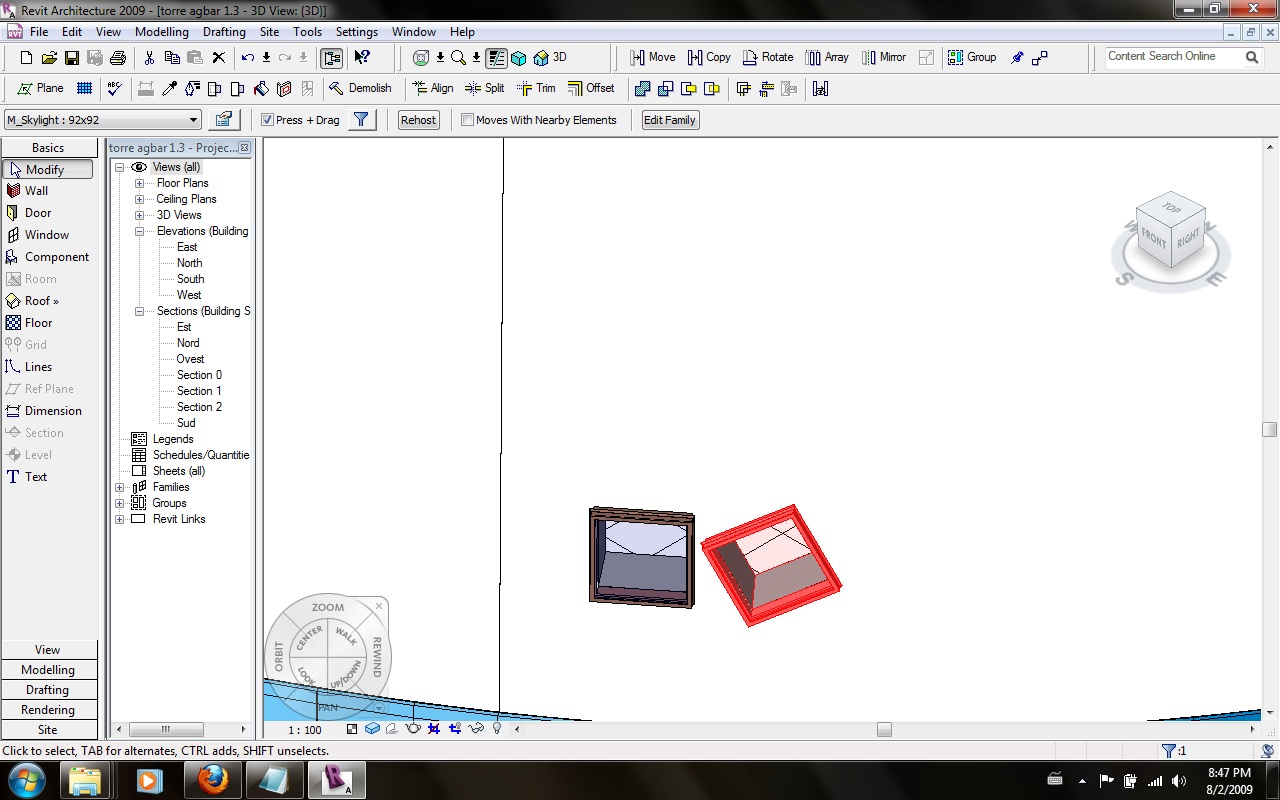Screen dimensions: 1280x800
Task: Open the element properties icon beside type selector
Action: coord(224,120)
